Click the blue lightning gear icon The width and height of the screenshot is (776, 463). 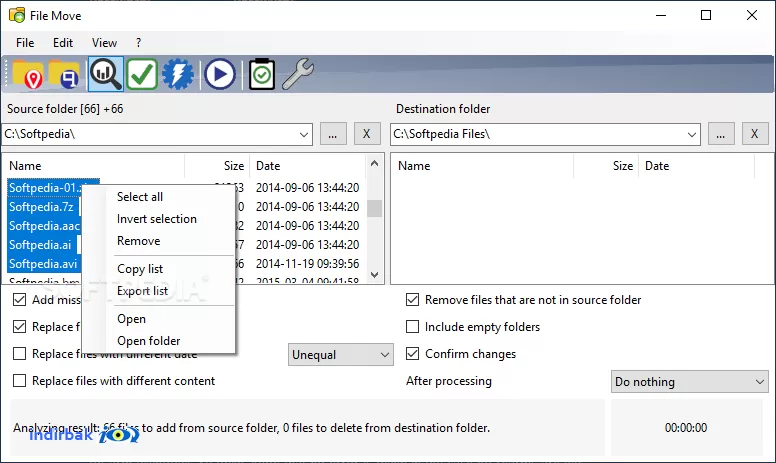[x=178, y=74]
